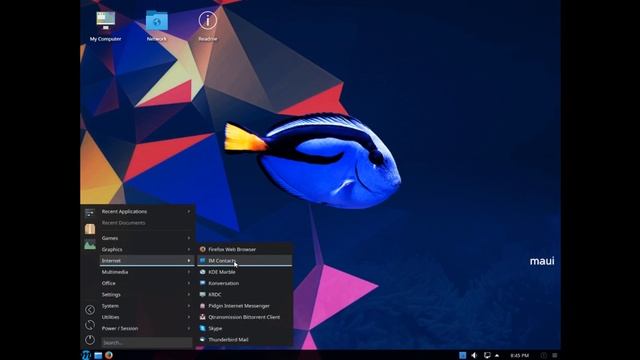Click the Firefox icon in the Internet submenu
Image resolution: width=640 pixels, height=360 pixels.
click(x=202, y=249)
